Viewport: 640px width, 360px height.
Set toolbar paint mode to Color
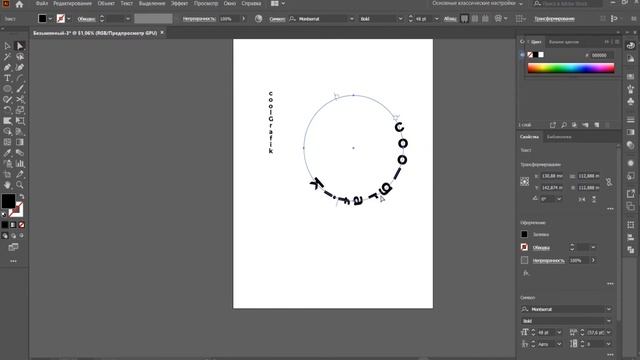pyautogui.click(x=5, y=225)
